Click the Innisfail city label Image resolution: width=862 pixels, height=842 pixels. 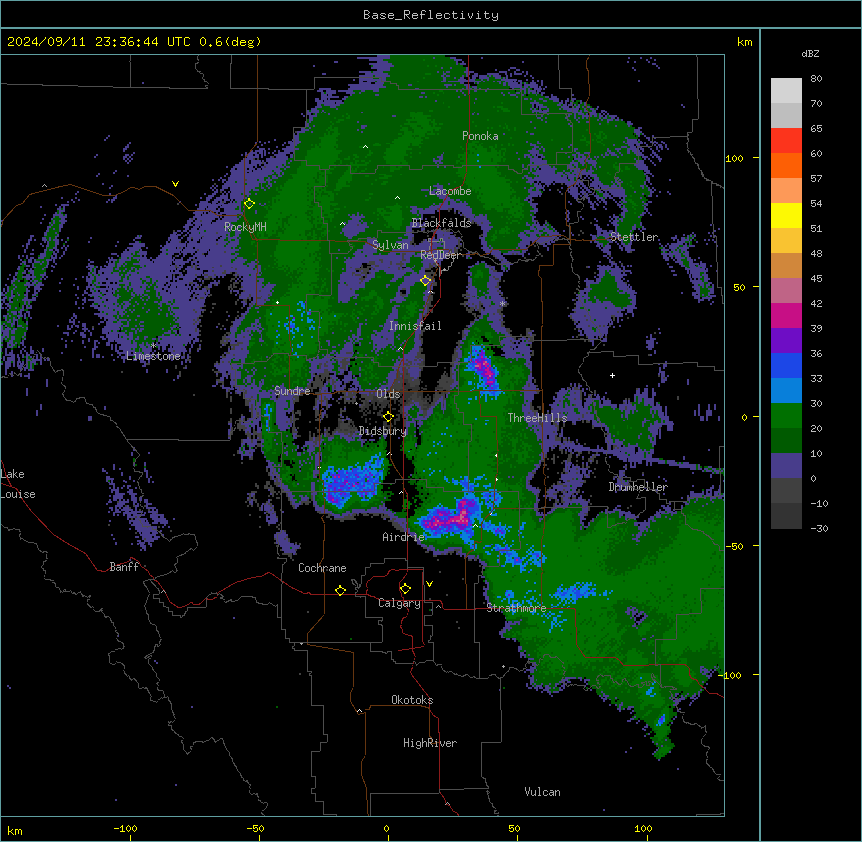415,326
